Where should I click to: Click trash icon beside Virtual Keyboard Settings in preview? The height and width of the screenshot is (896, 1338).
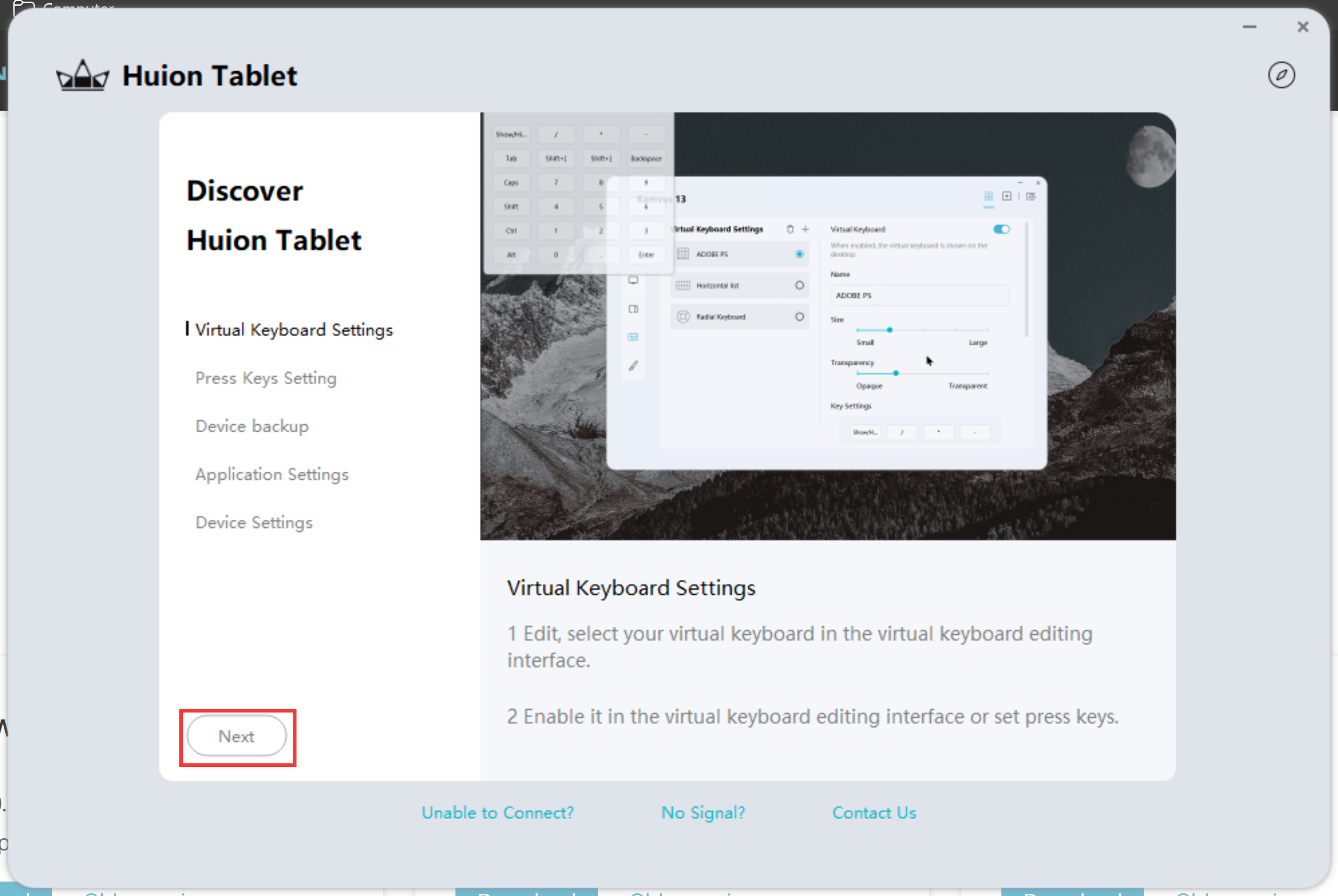pyautogui.click(x=790, y=229)
